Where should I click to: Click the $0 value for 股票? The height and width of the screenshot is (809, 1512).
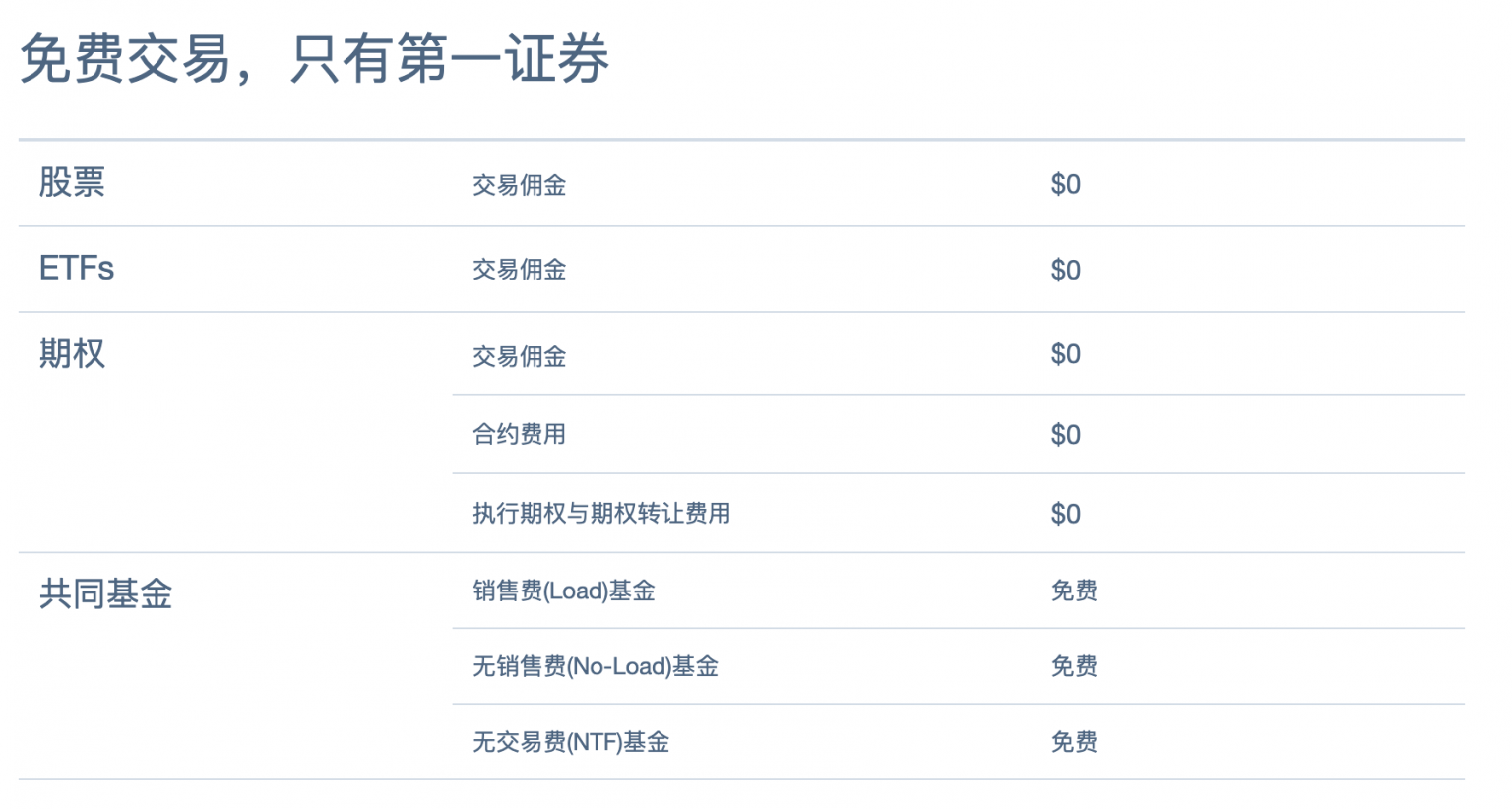(x=1065, y=184)
